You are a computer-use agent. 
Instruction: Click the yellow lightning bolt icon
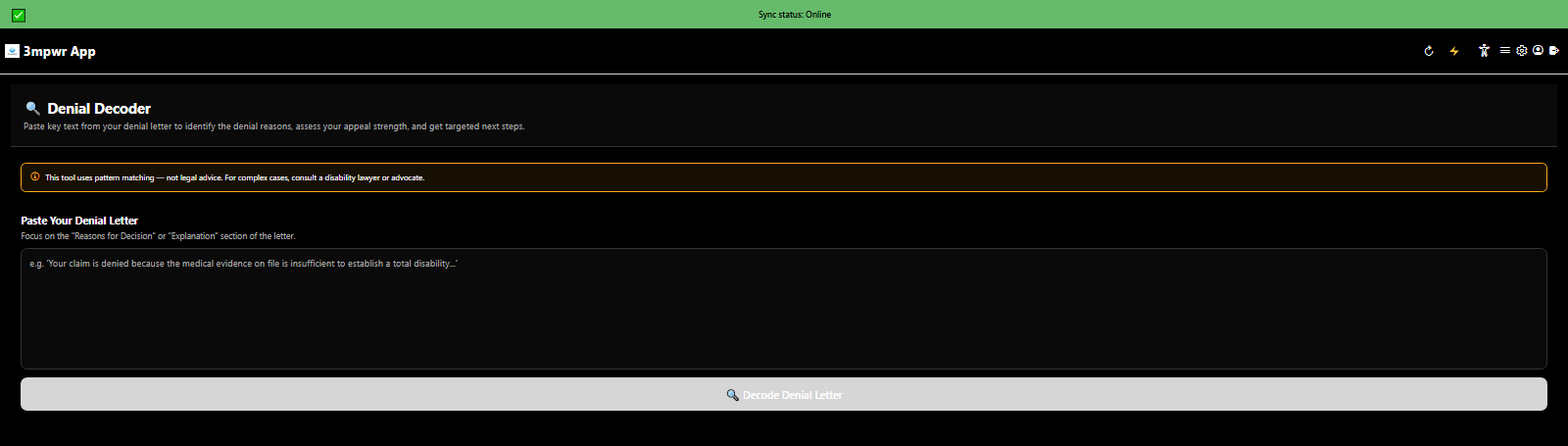[x=1454, y=51]
